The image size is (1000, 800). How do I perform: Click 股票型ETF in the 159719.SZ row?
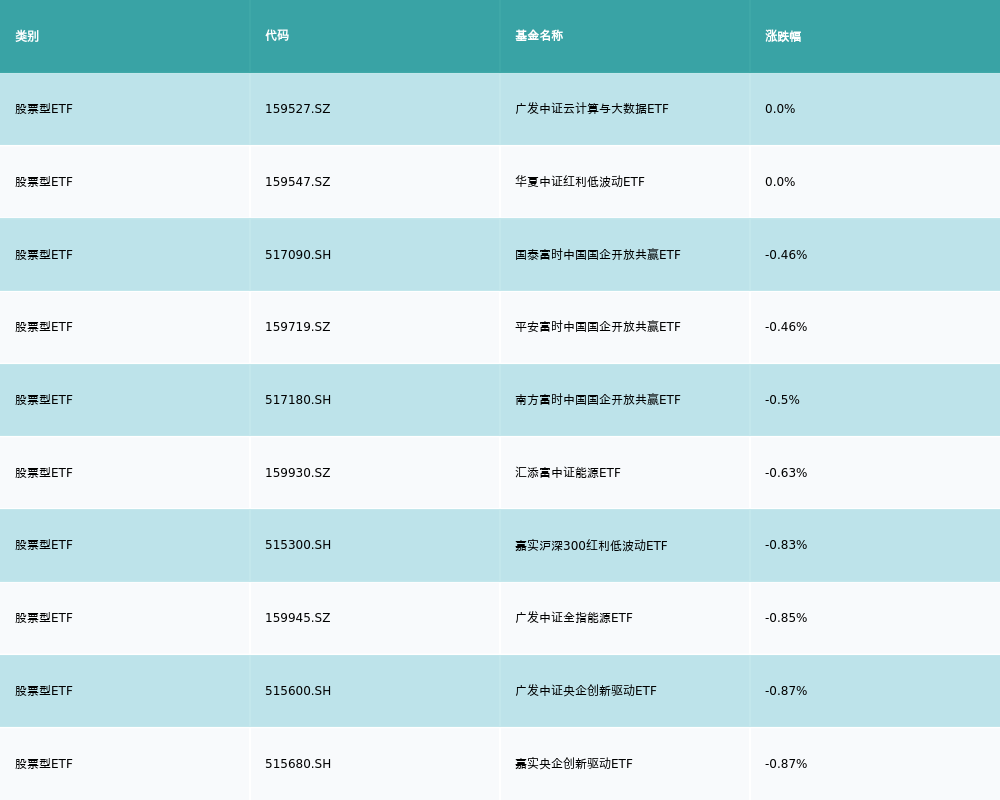point(44,327)
